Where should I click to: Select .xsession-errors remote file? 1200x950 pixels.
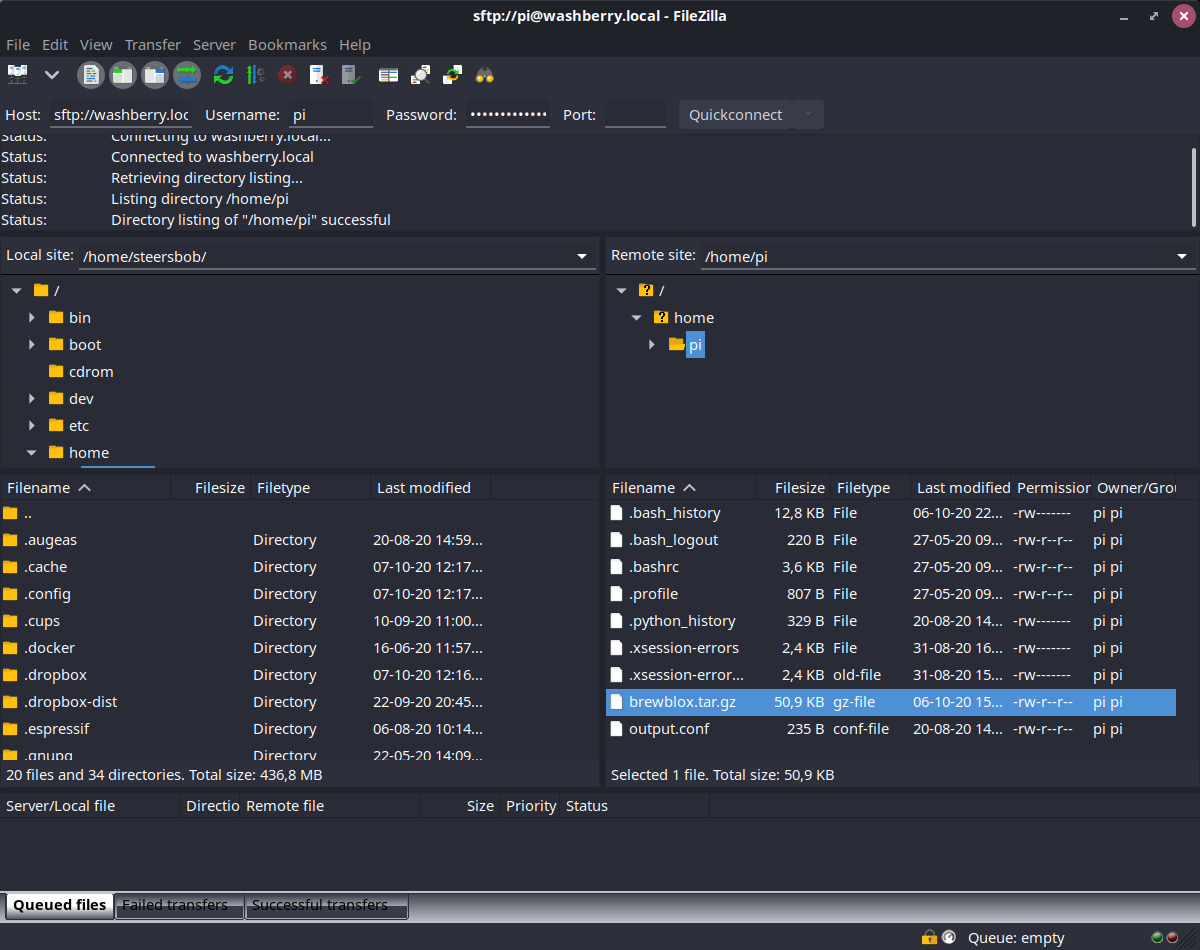(891, 648)
